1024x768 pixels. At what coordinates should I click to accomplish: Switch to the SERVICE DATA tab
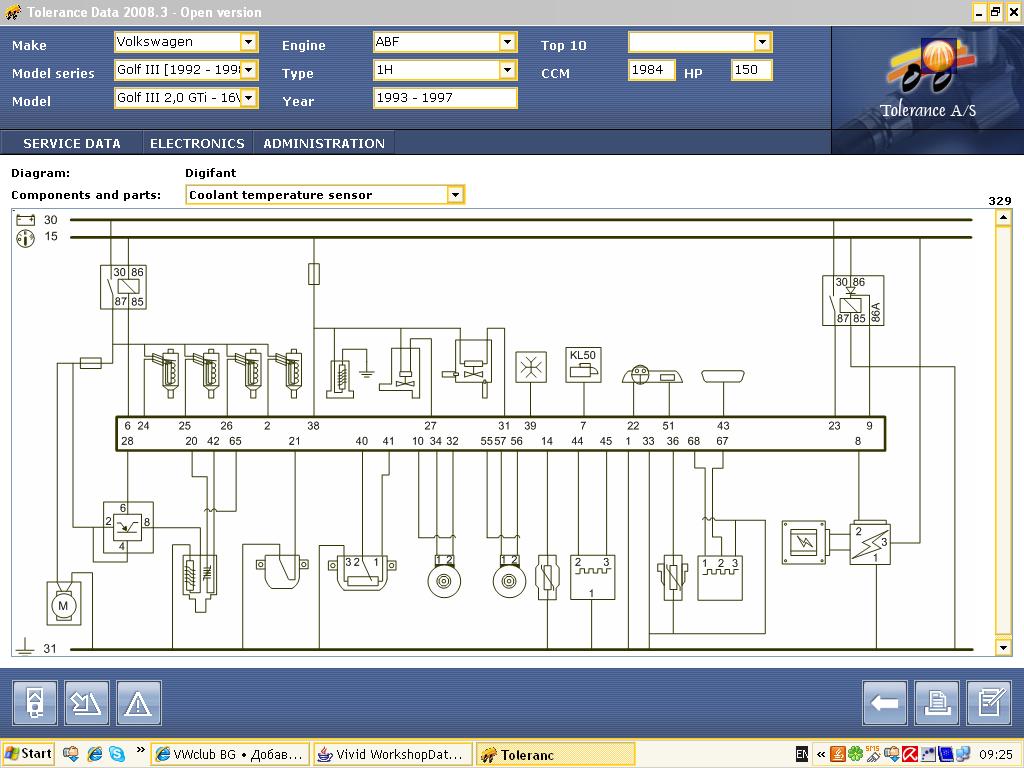tap(72, 143)
